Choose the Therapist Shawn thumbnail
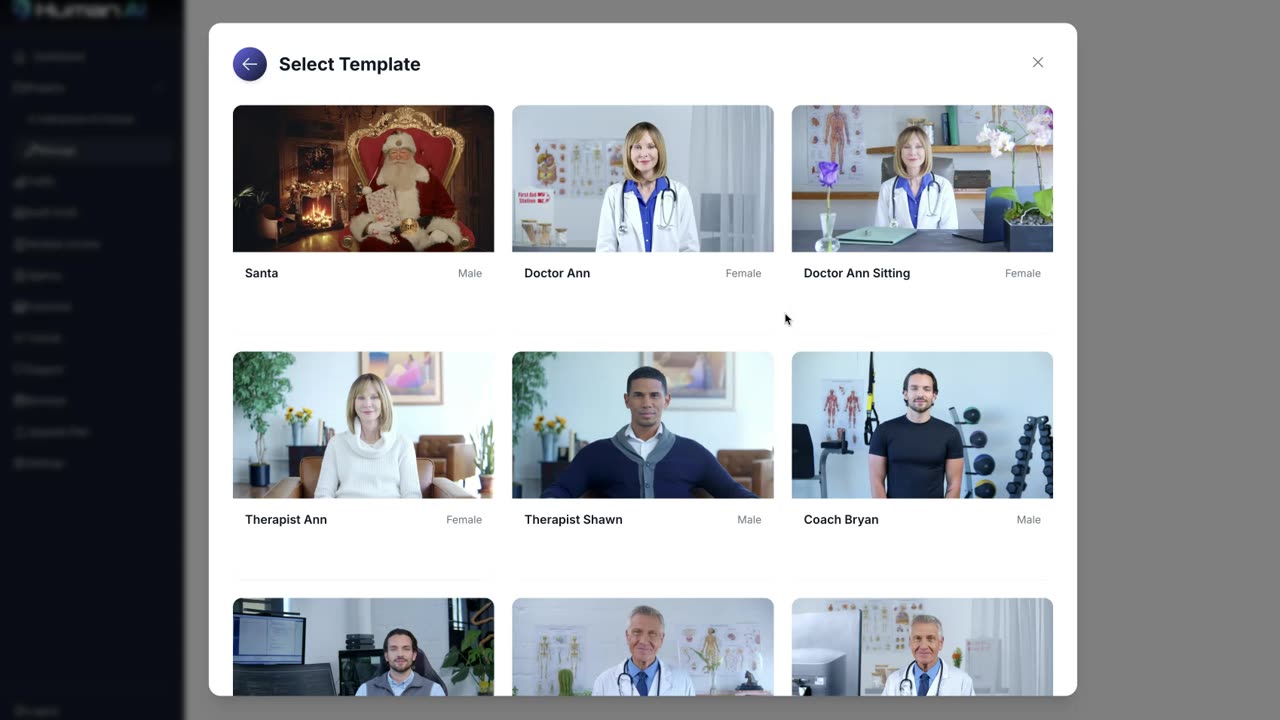 pyautogui.click(x=643, y=425)
